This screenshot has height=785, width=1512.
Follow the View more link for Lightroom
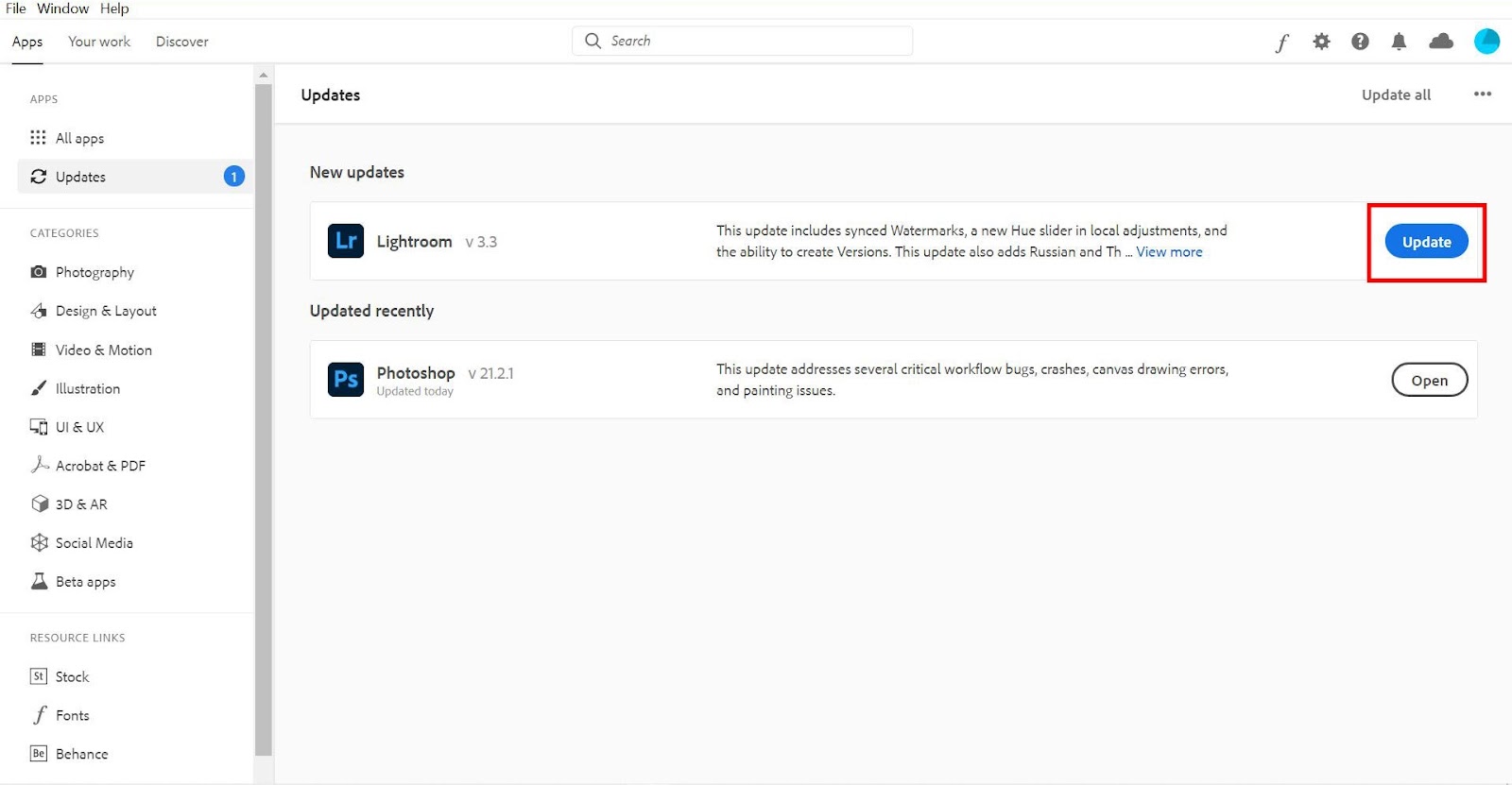click(x=1169, y=252)
